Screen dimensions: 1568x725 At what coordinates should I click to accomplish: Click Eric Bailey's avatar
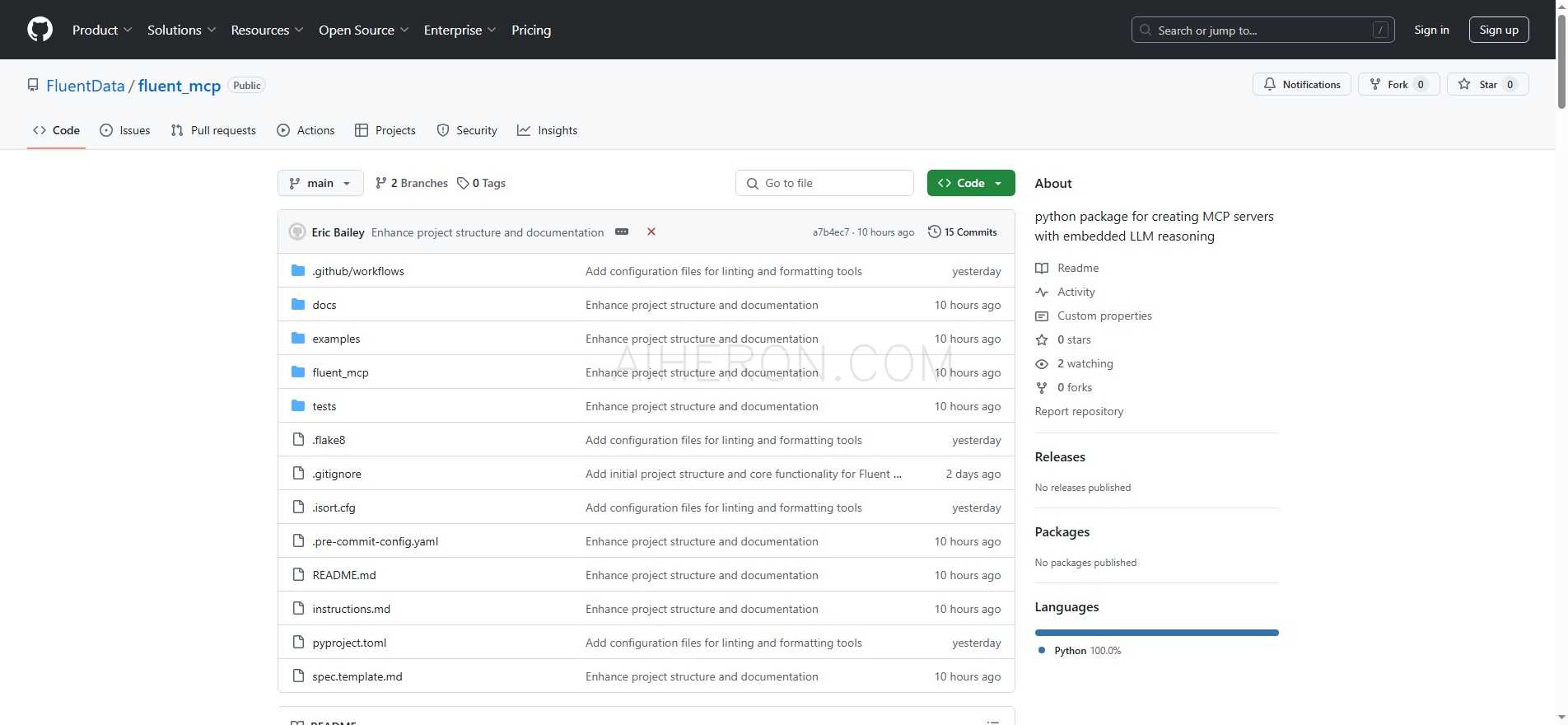(297, 232)
